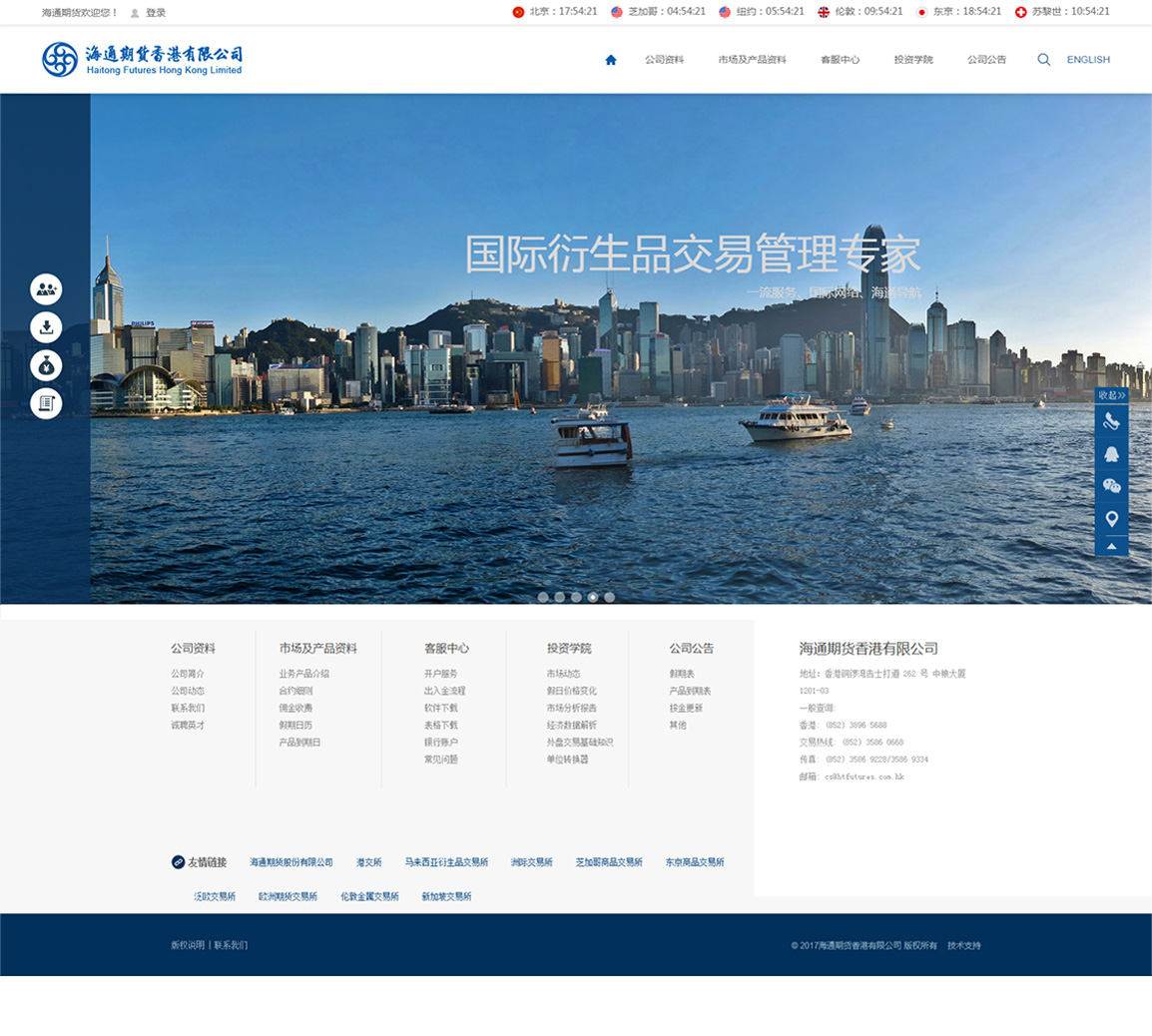
Task: Open the 客服中心 navigation menu
Action: 840,60
